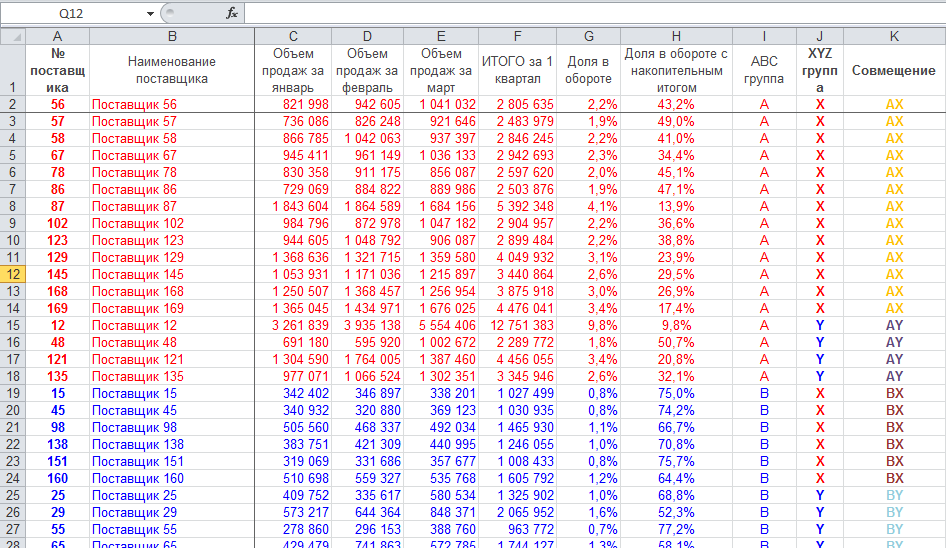This screenshot has height=548, width=946.
Task: Click cell 'Поставщик 160'
Action: [x=172, y=479]
